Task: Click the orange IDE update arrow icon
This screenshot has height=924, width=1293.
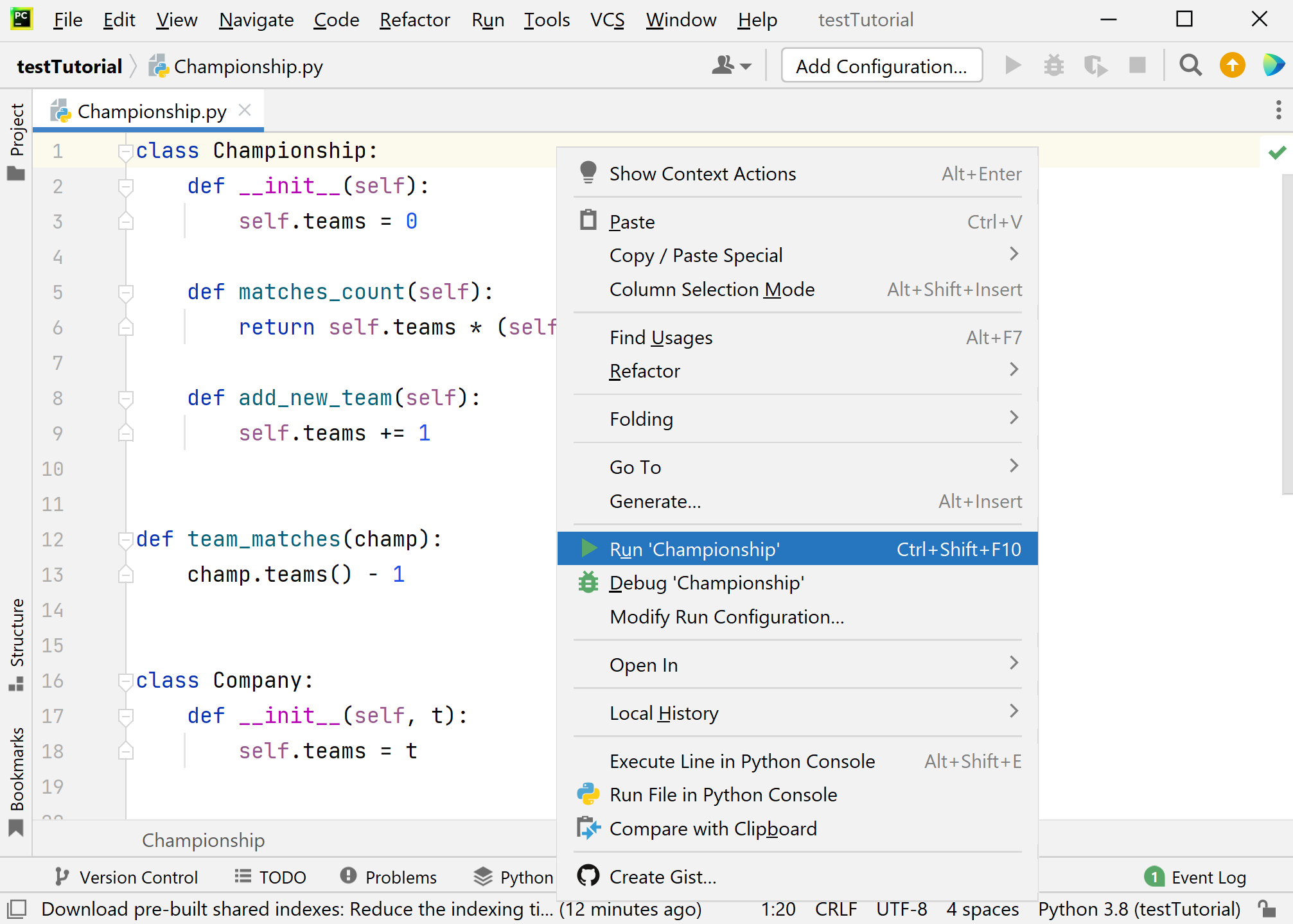Action: 1232,65
